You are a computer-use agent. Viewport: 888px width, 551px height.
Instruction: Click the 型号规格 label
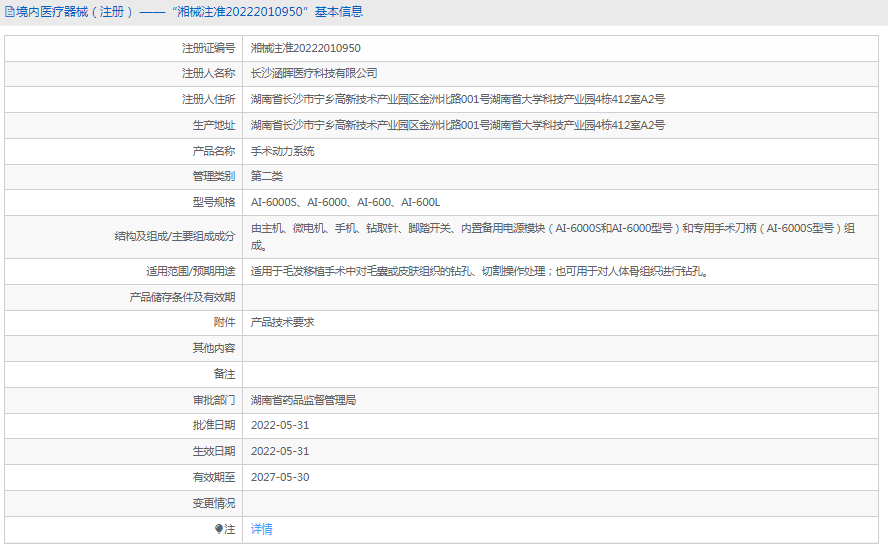pos(214,202)
